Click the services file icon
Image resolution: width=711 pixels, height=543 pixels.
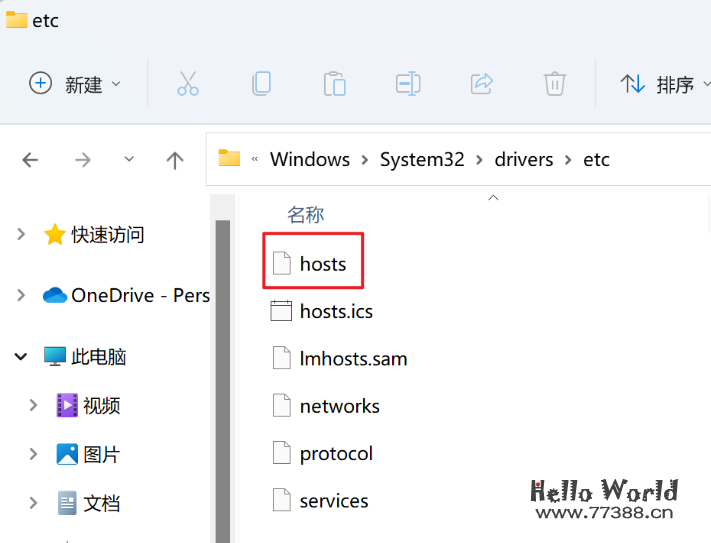(282, 500)
